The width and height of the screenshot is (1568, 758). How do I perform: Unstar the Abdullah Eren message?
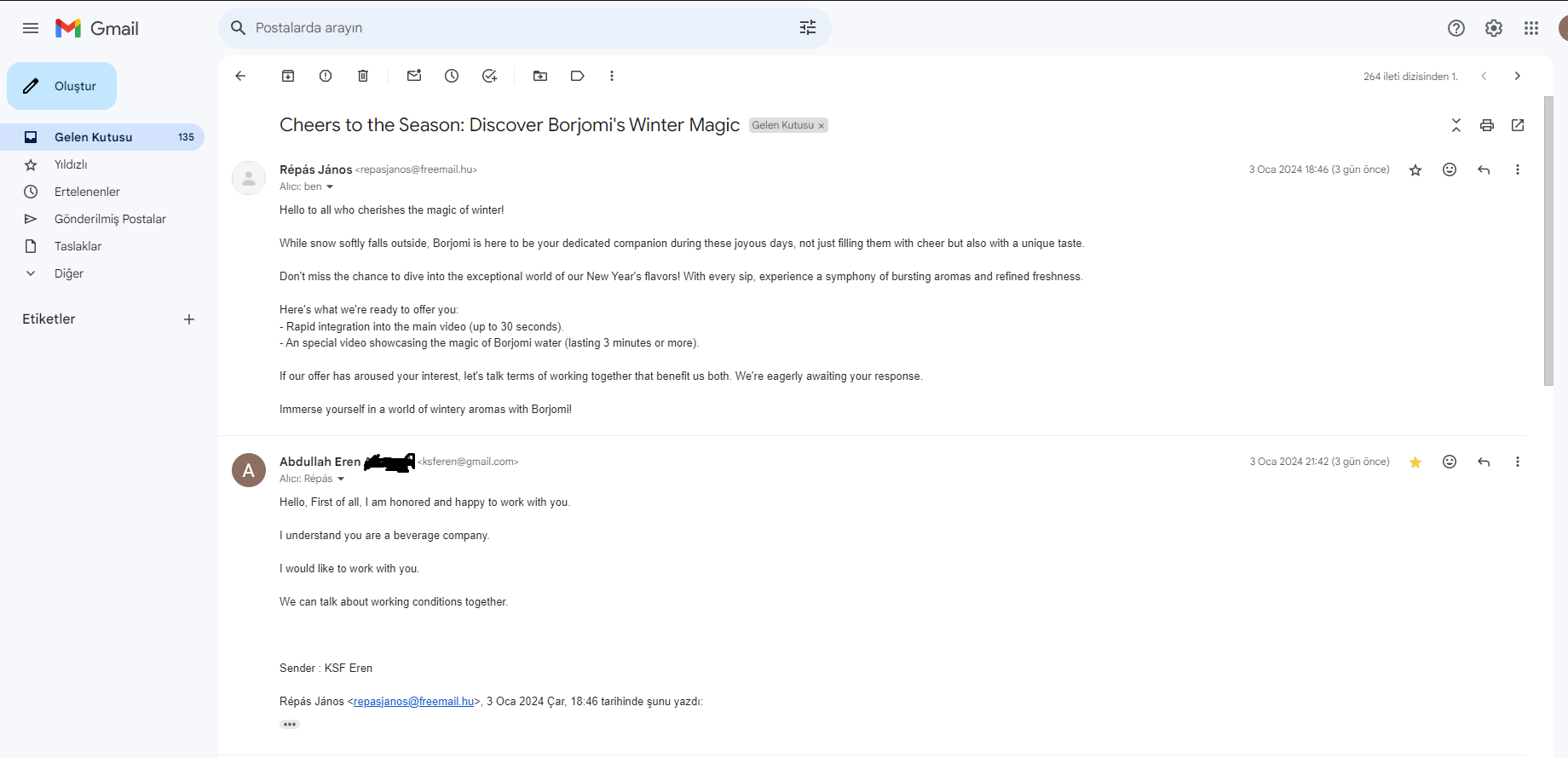tap(1415, 462)
